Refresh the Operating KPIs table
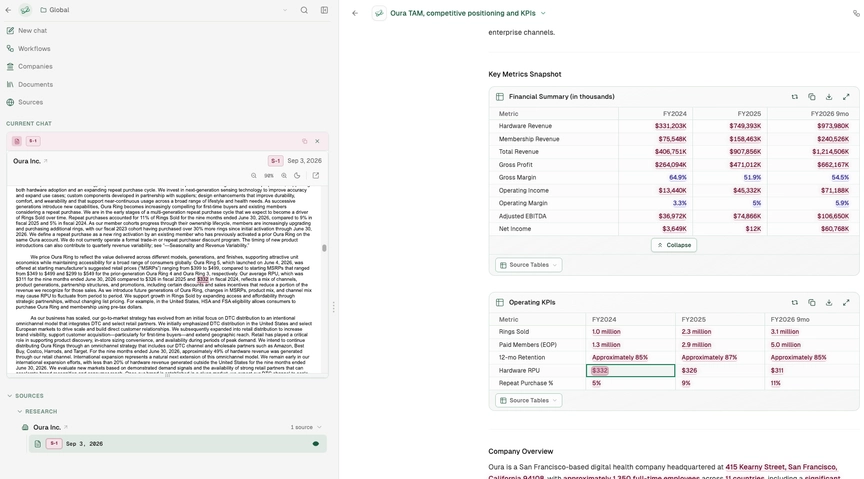This screenshot has height=479, width=864. click(x=795, y=303)
